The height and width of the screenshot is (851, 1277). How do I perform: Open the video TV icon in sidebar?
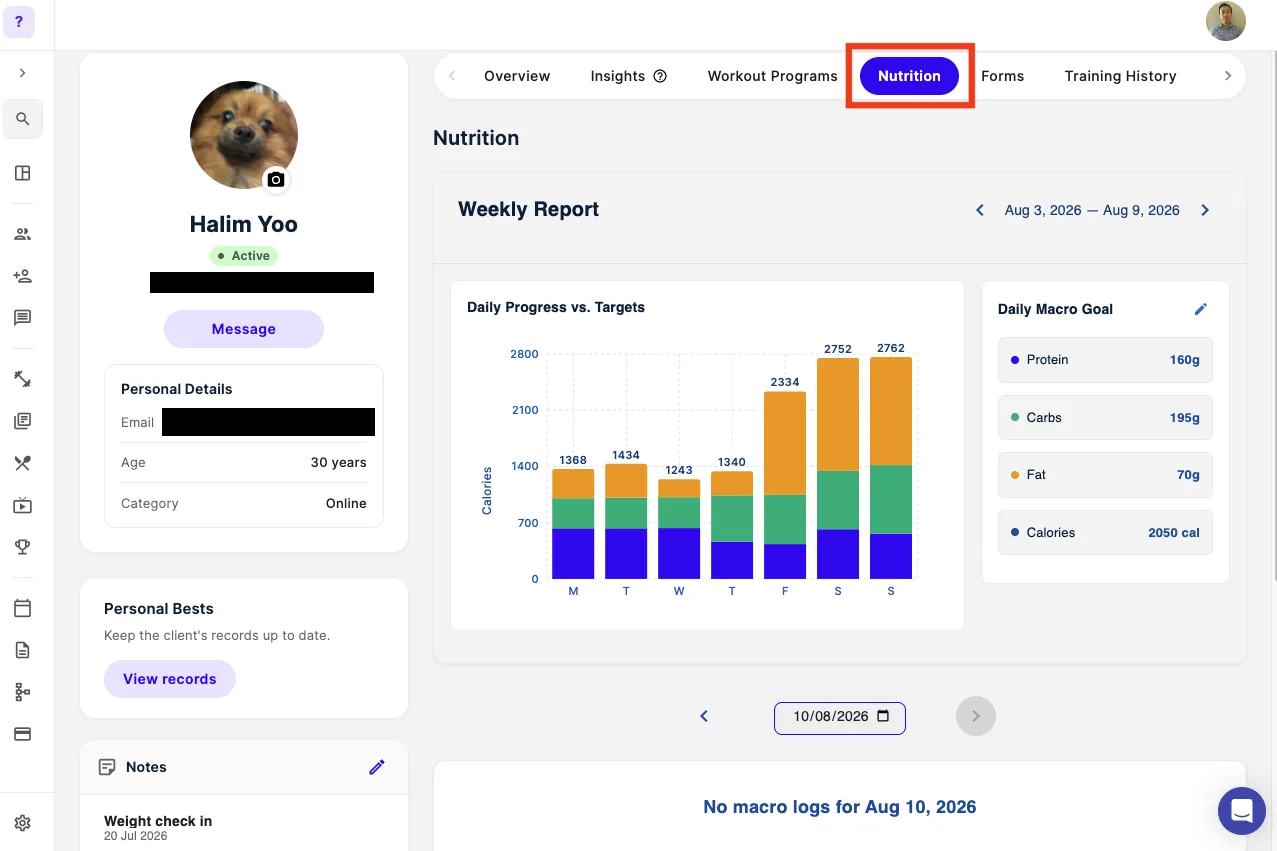(22, 505)
